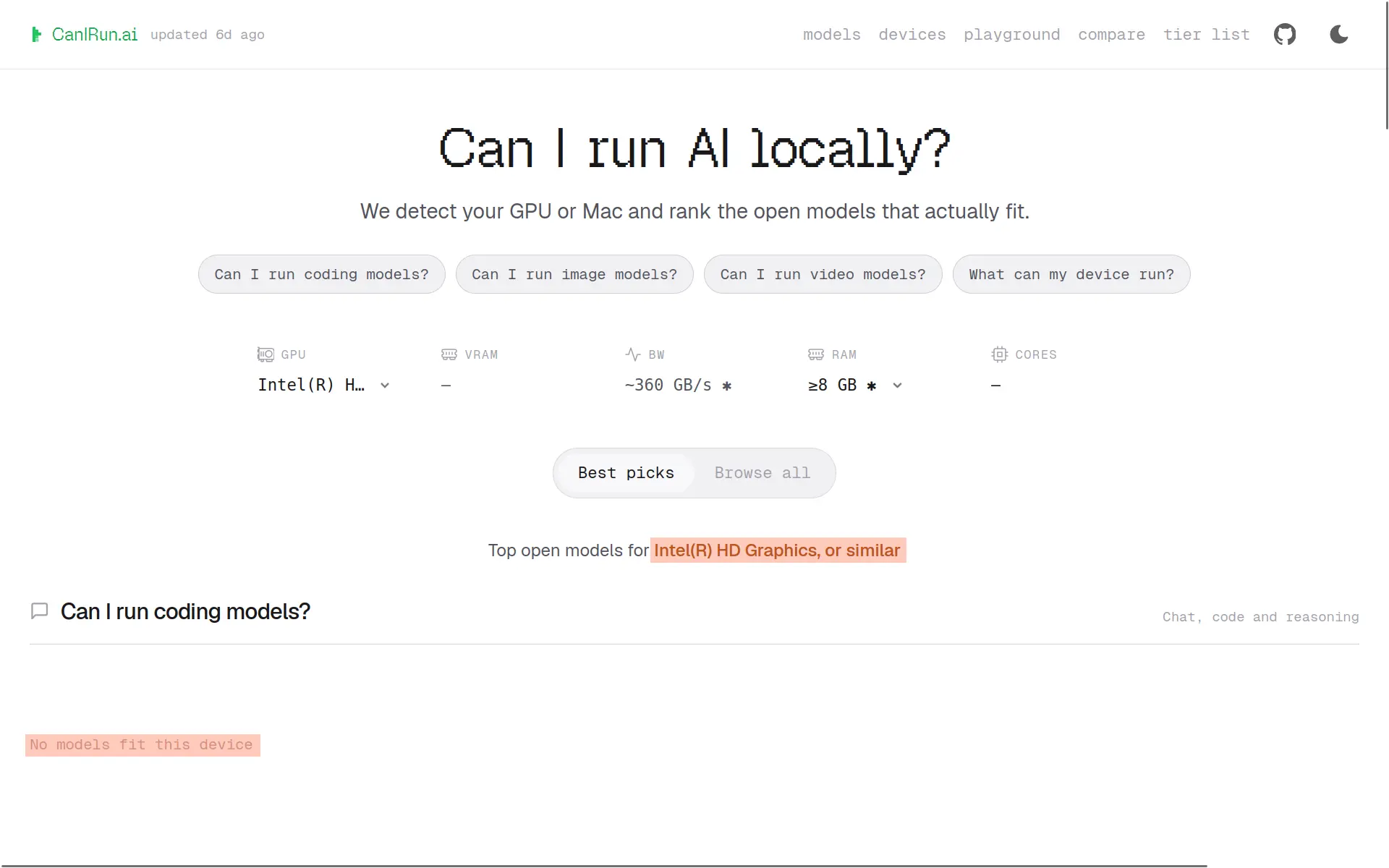Open the playground nav item
1389x868 pixels.
click(1011, 35)
